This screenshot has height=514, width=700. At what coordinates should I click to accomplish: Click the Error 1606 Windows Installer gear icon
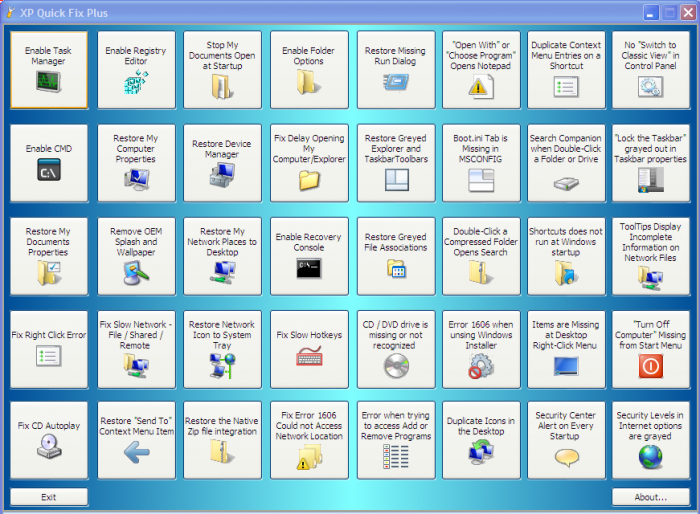(x=481, y=366)
